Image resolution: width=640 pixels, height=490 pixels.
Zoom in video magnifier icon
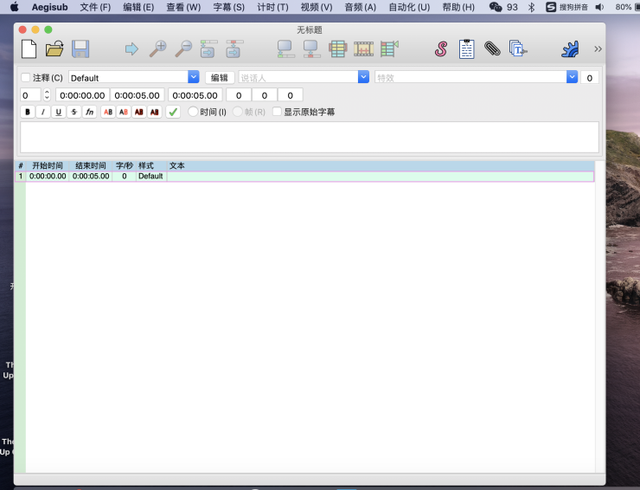pos(158,49)
